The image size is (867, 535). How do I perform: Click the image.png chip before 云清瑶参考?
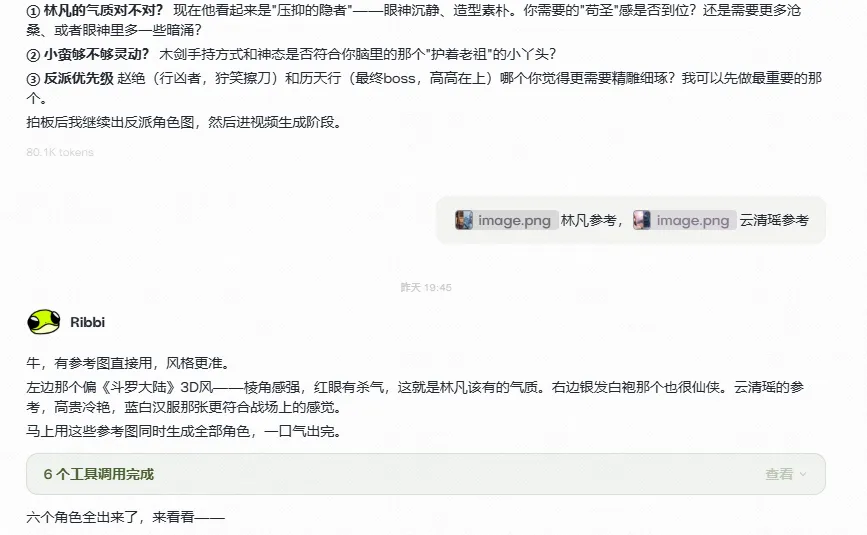685,220
